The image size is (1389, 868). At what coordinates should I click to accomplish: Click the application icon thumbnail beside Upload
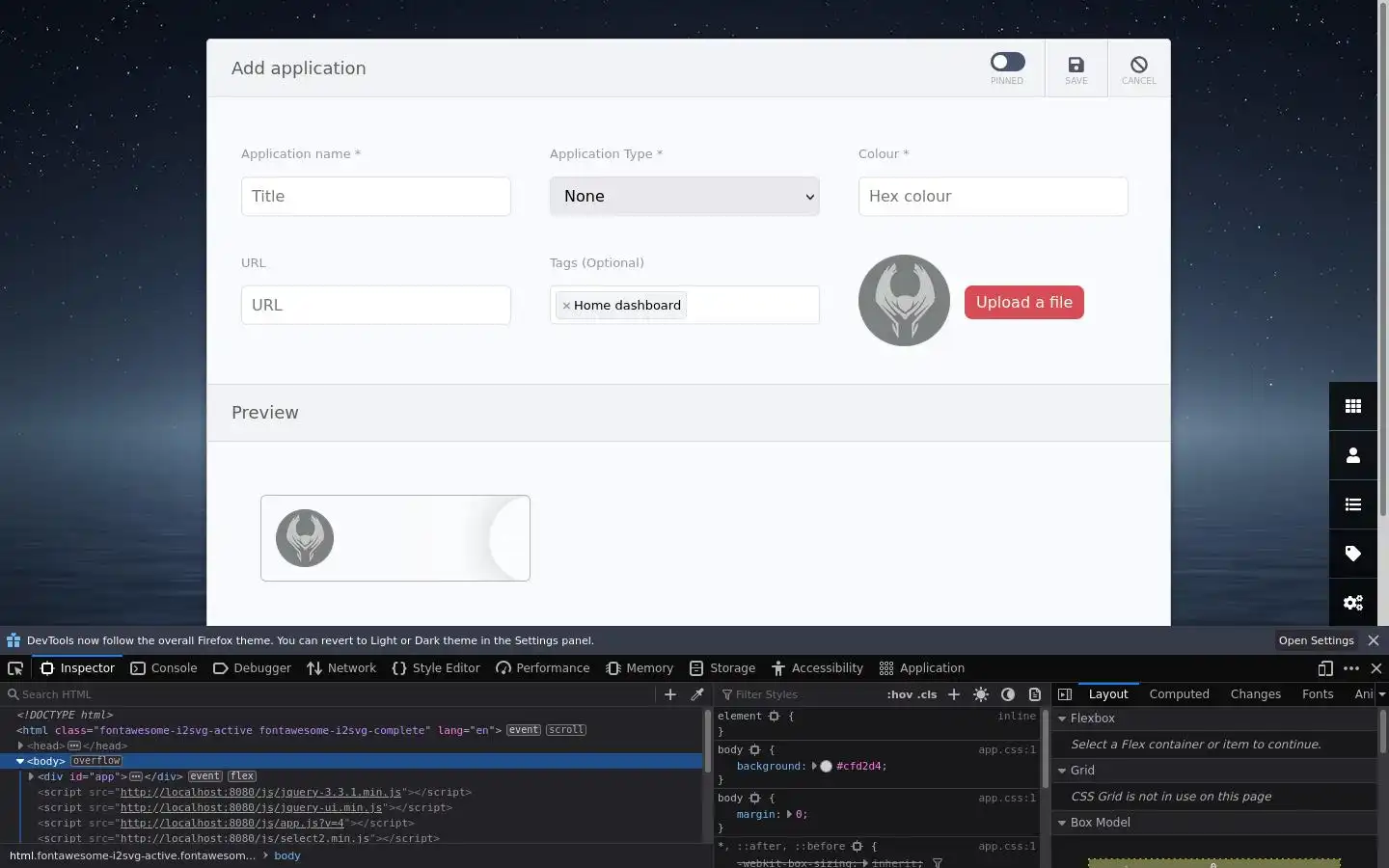coord(904,300)
